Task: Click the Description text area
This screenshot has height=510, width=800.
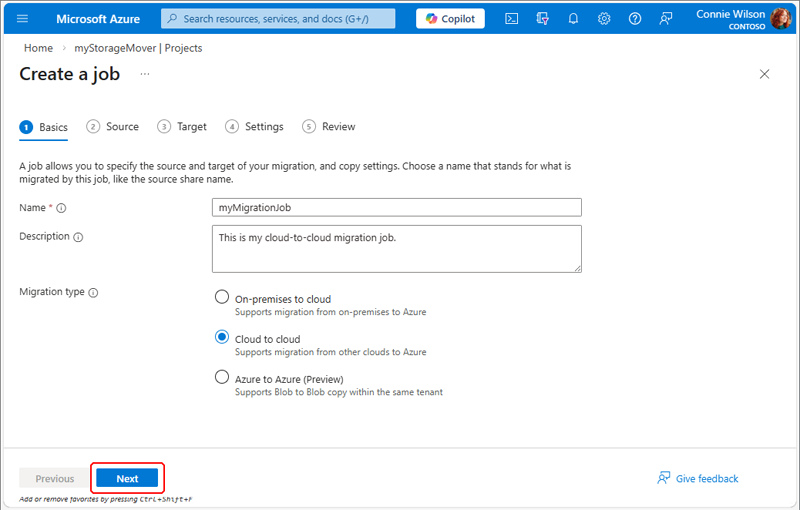Action: [397, 249]
